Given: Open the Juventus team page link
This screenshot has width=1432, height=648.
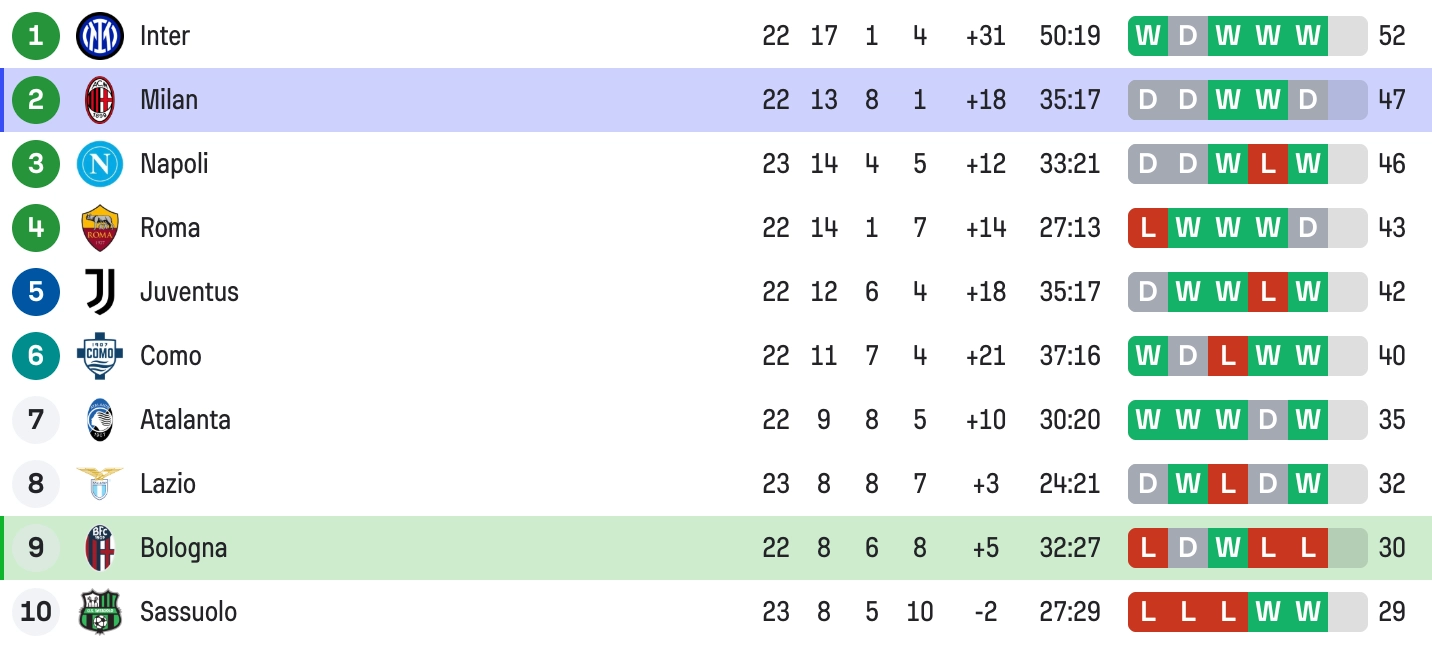Looking at the screenshot, I should [x=189, y=292].
